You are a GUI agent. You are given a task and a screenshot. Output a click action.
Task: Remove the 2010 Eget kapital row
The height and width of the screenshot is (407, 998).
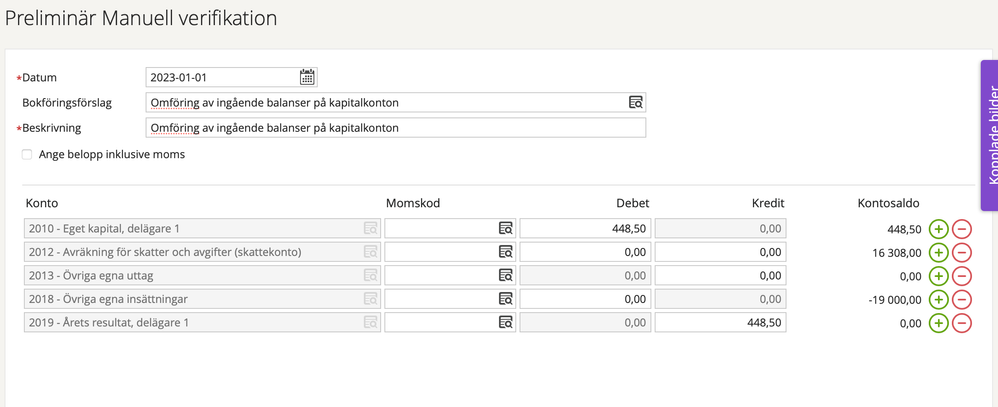(x=962, y=228)
